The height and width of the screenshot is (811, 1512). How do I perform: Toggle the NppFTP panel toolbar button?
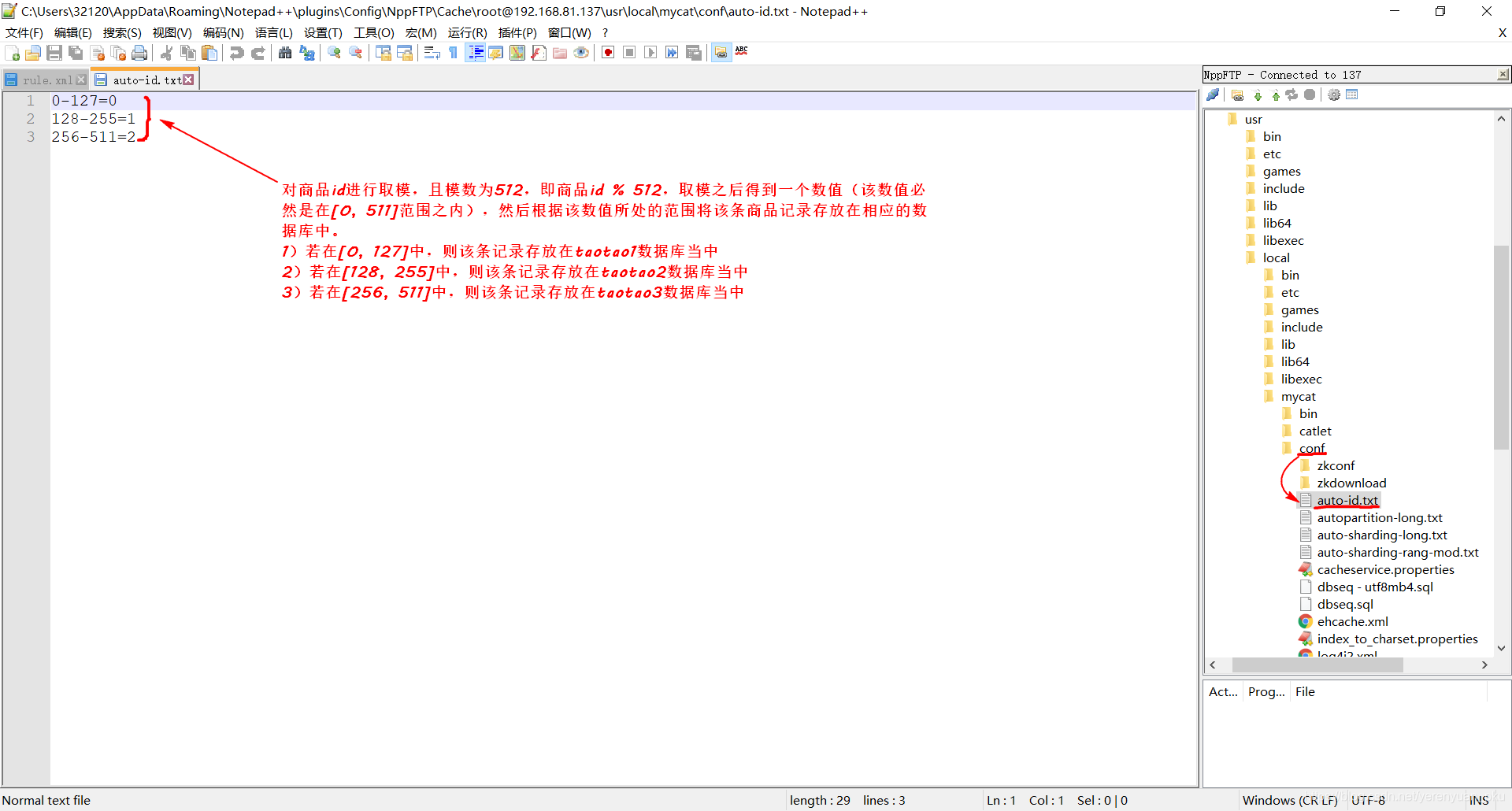[721, 53]
